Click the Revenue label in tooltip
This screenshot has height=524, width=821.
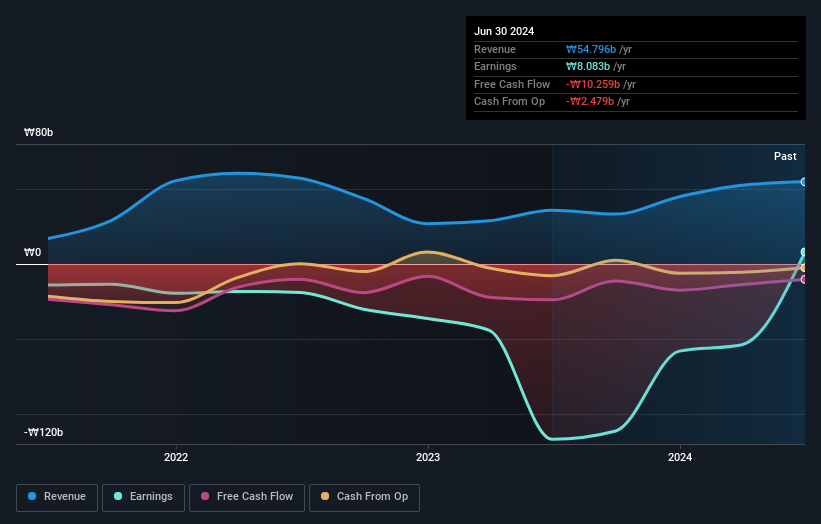coord(495,49)
